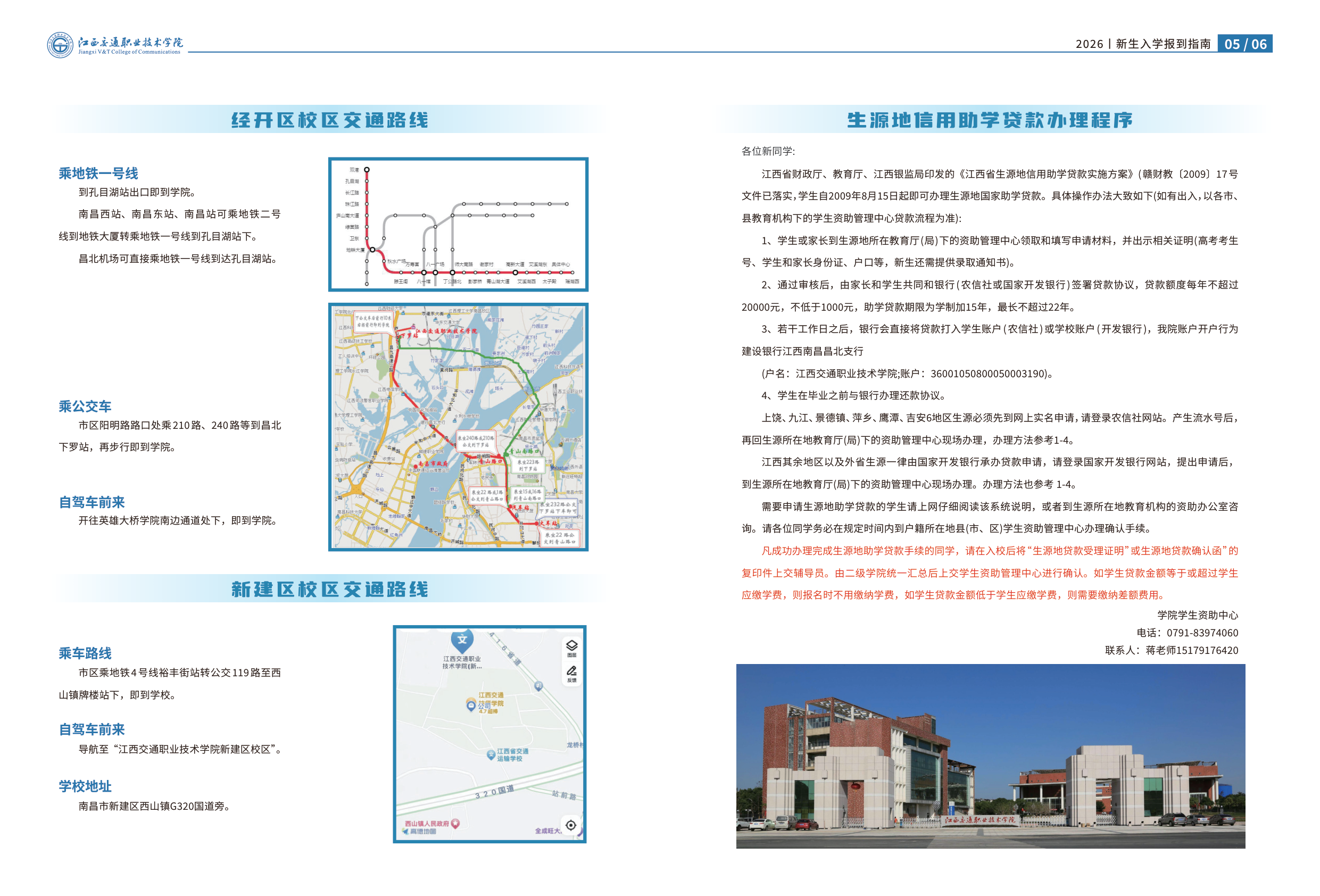Screen dimensions: 1320x896
Task: Click step 4、学生在毕业之前与银行办理还款协议
Action: [x=854, y=395]
